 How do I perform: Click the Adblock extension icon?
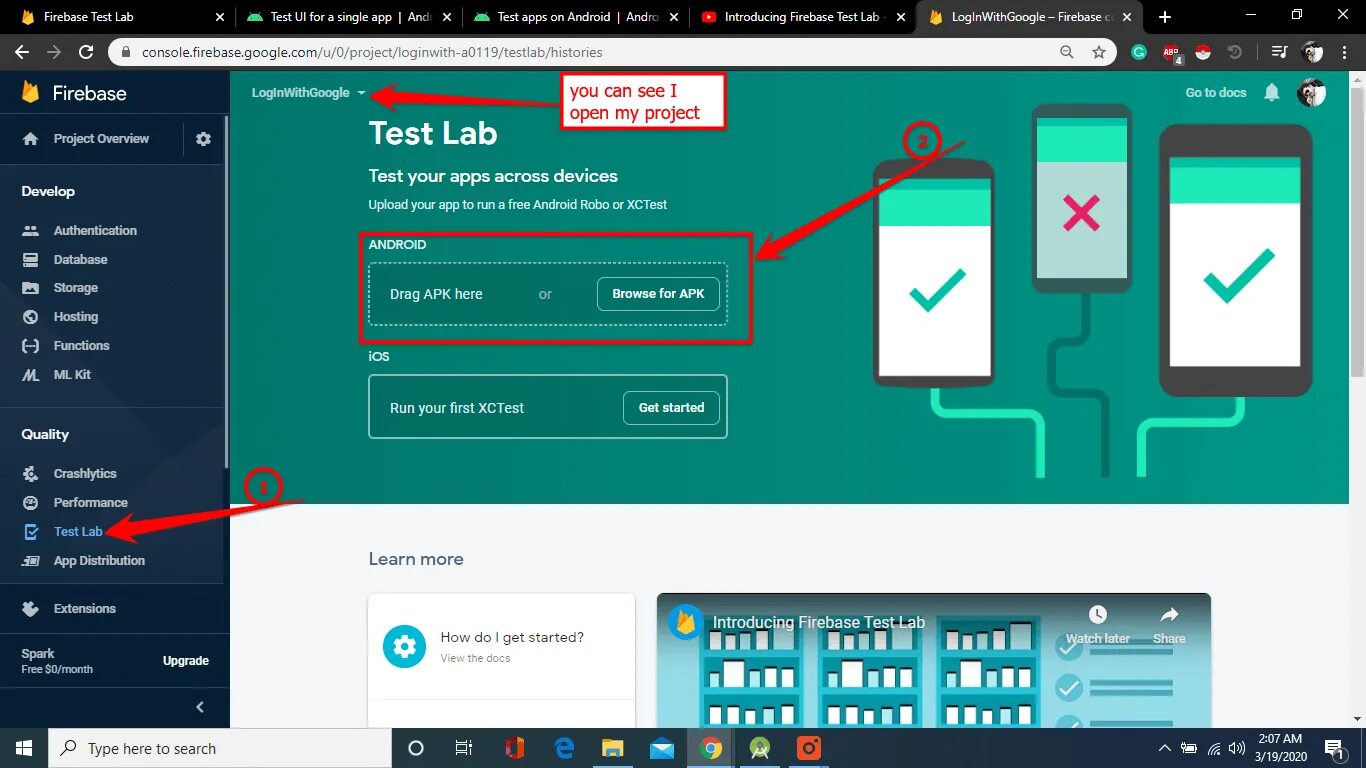point(1172,53)
